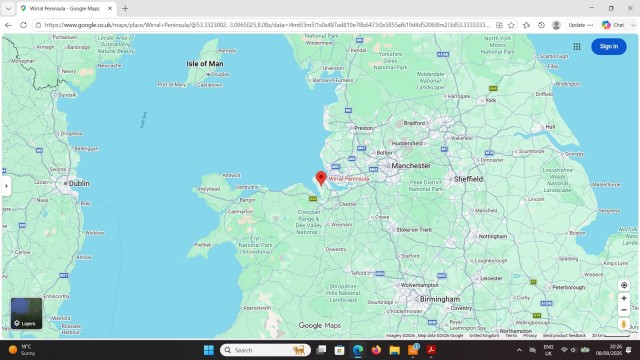The width and height of the screenshot is (640, 360).
Task: Click the address bar URL
Action: [267, 25]
